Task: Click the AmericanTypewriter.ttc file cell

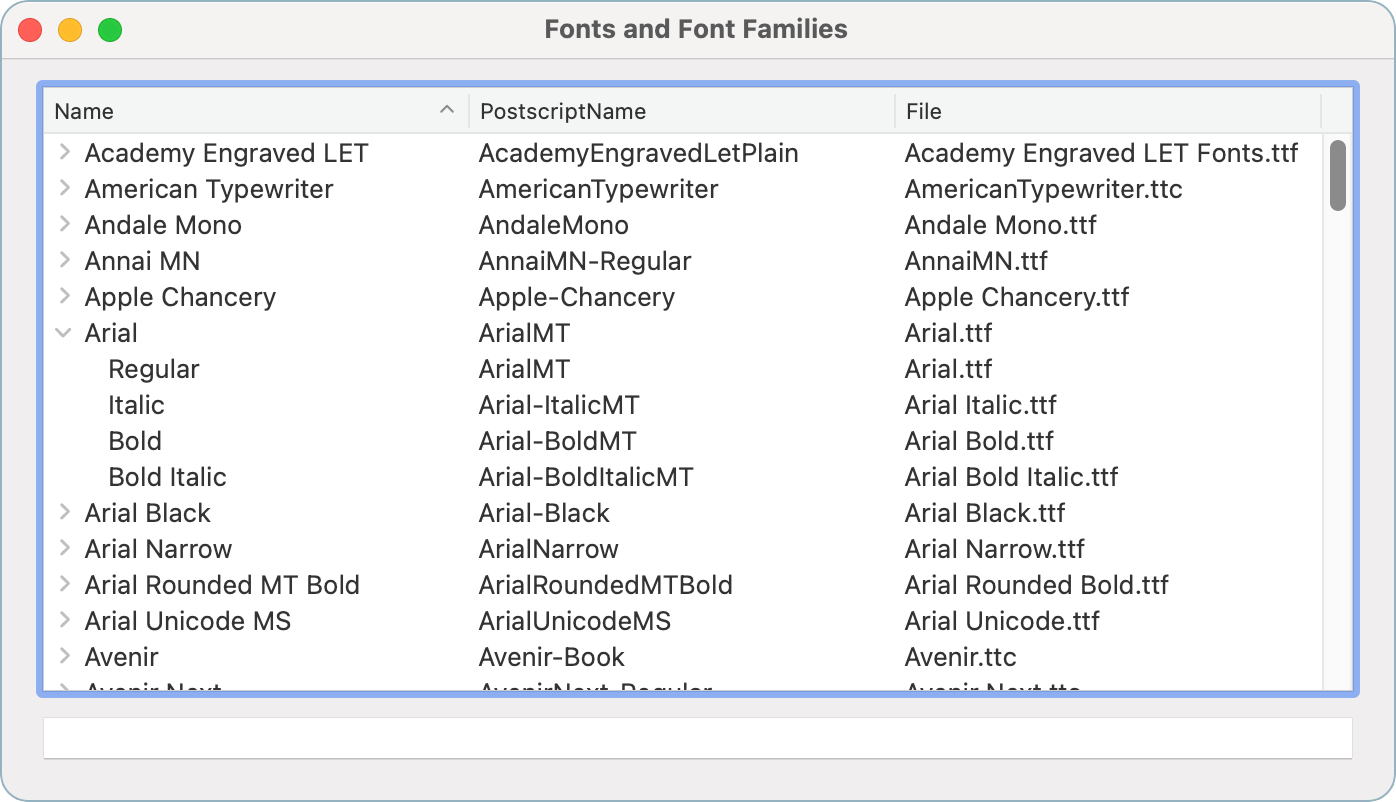Action: [x=1044, y=189]
